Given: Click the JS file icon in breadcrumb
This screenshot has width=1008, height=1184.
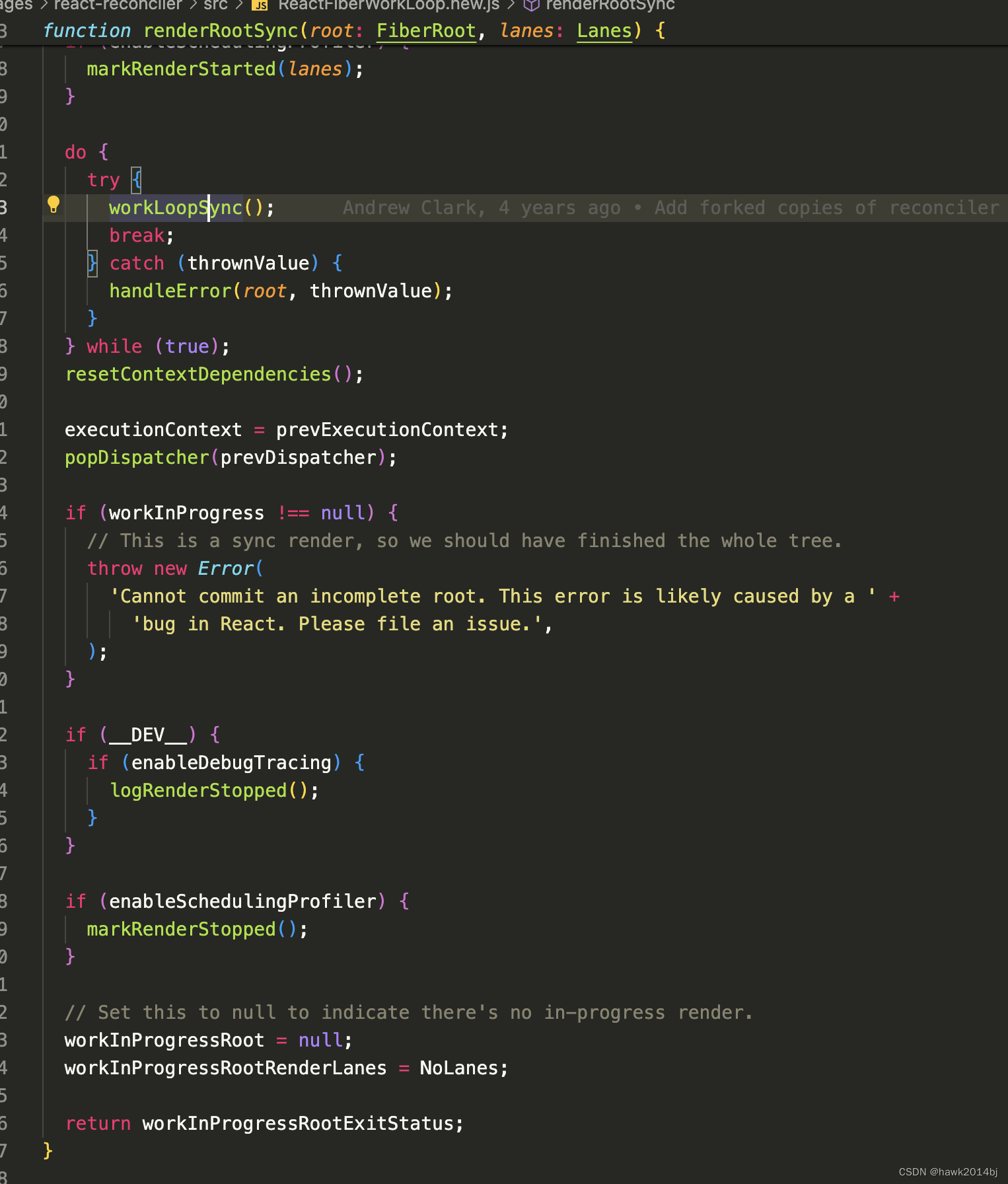Looking at the screenshot, I should pyautogui.click(x=260, y=5).
